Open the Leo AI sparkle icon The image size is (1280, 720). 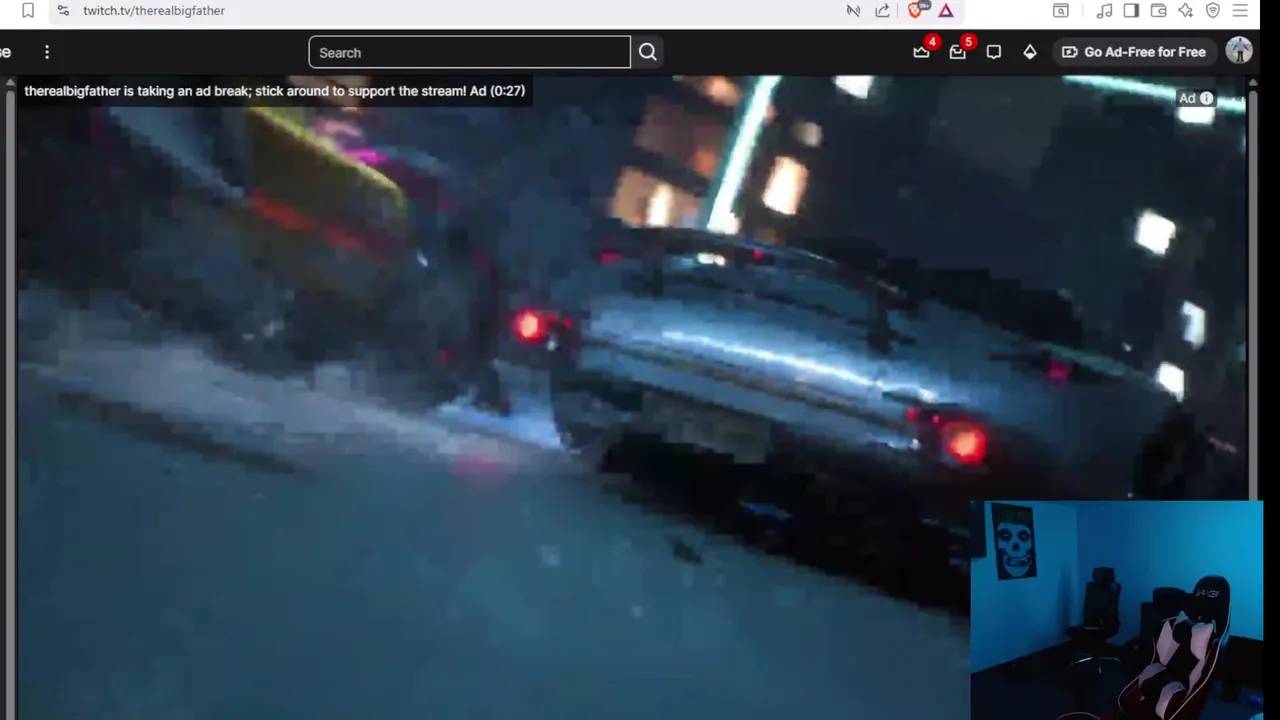[1186, 10]
